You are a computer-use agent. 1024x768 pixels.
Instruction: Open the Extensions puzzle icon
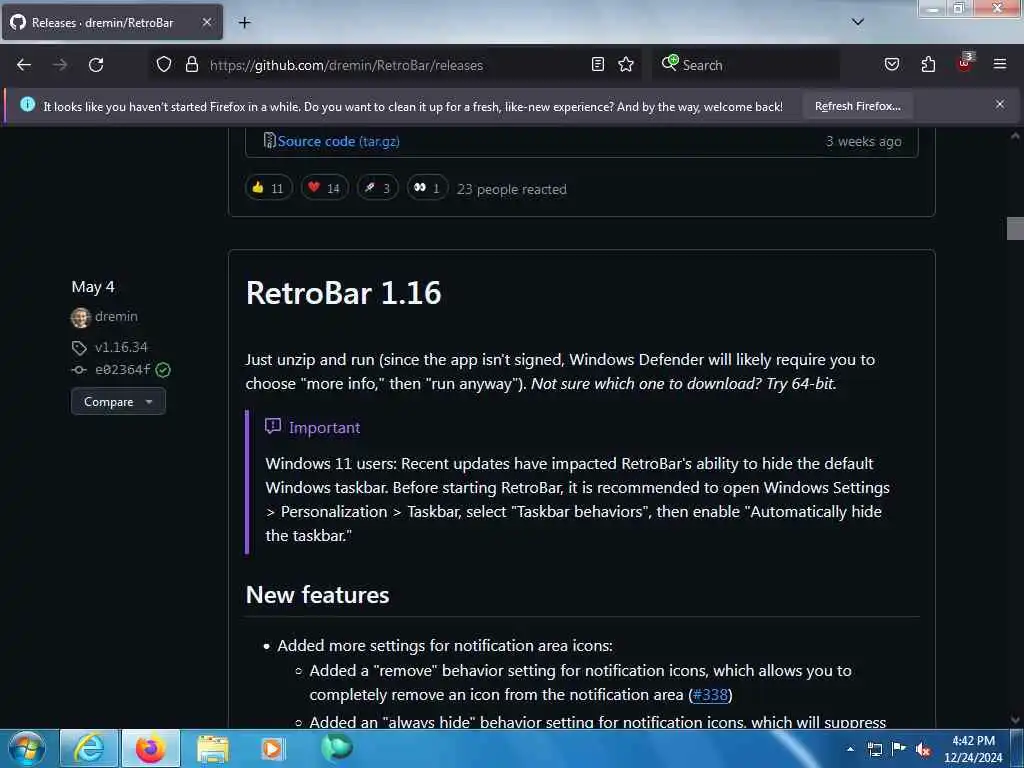pos(928,64)
